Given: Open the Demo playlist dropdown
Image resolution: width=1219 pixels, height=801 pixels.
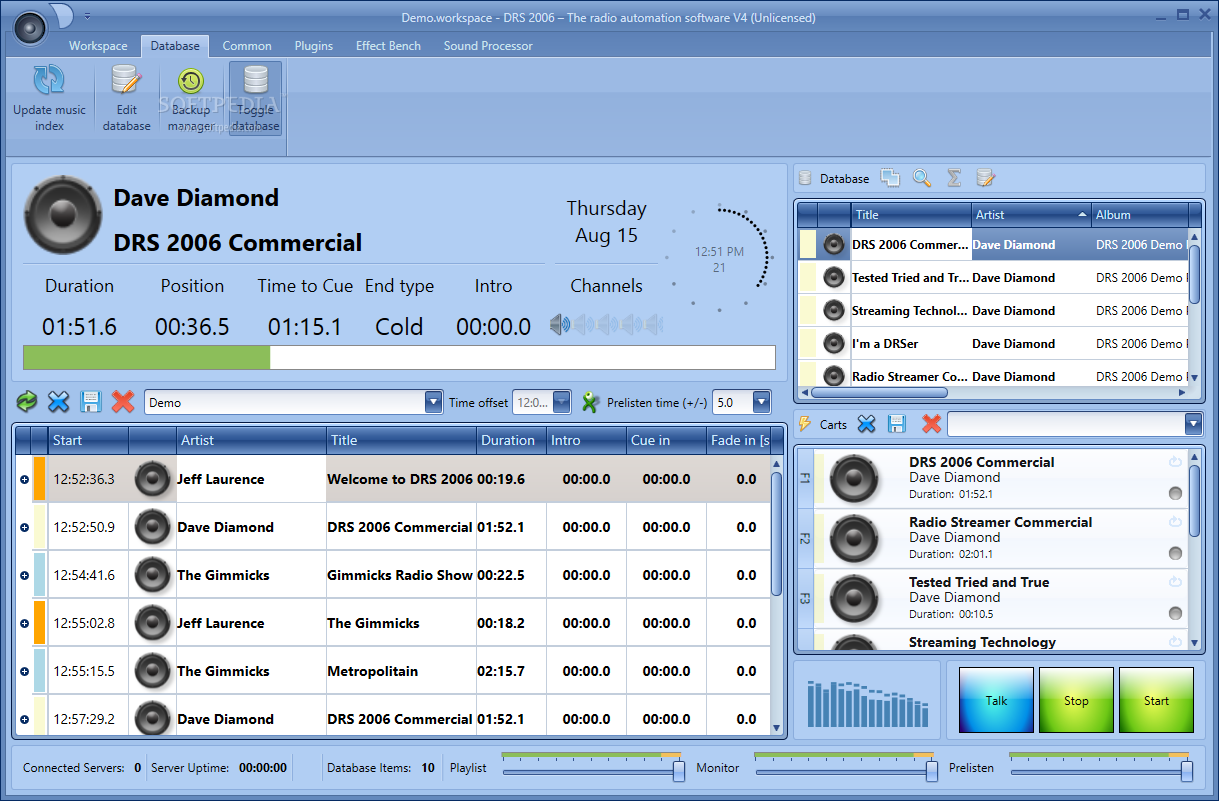Looking at the screenshot, I should click(x=433, y=402).
